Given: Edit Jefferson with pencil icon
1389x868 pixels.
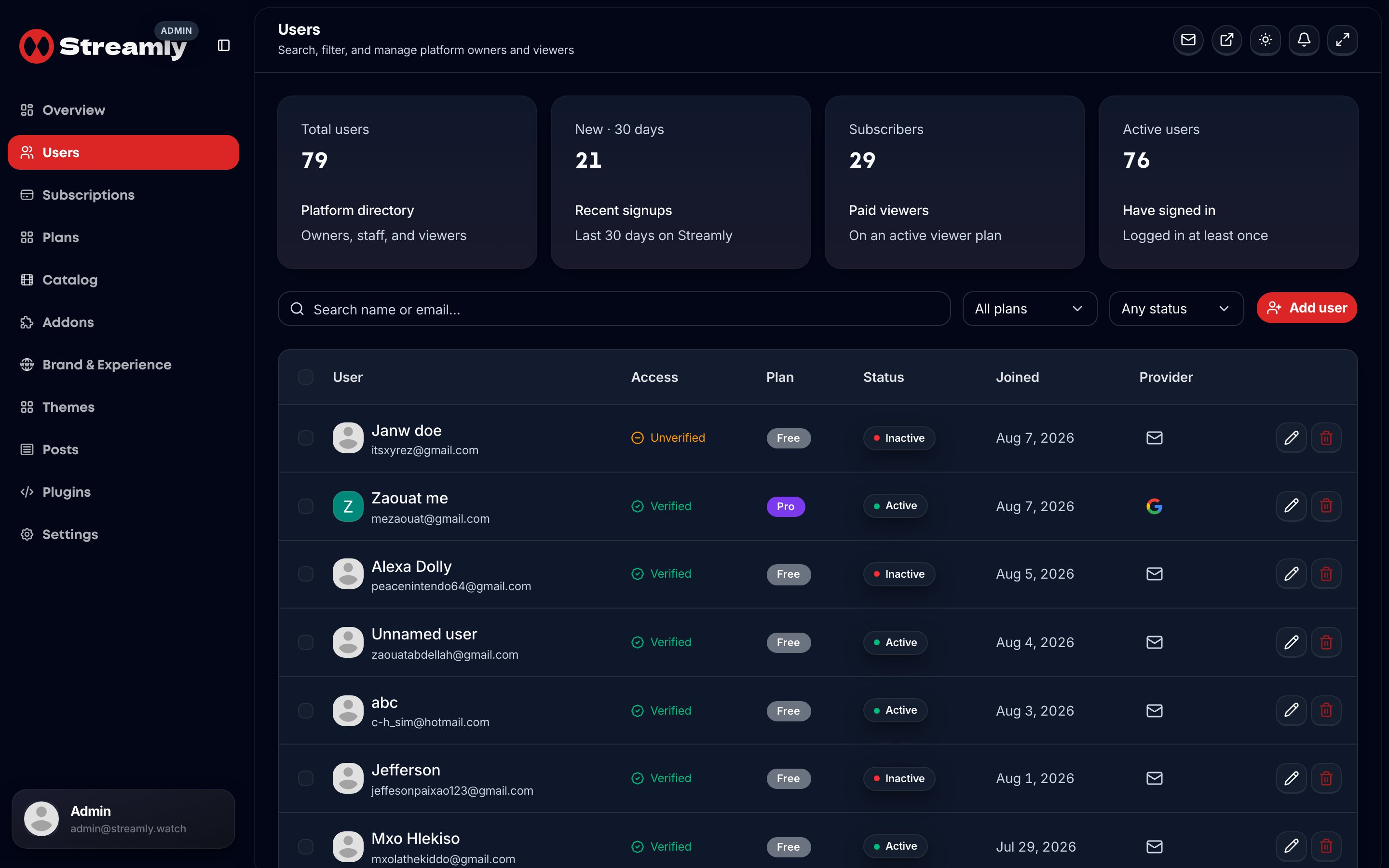Looking at the screenshot, I should coord(1292,778).
